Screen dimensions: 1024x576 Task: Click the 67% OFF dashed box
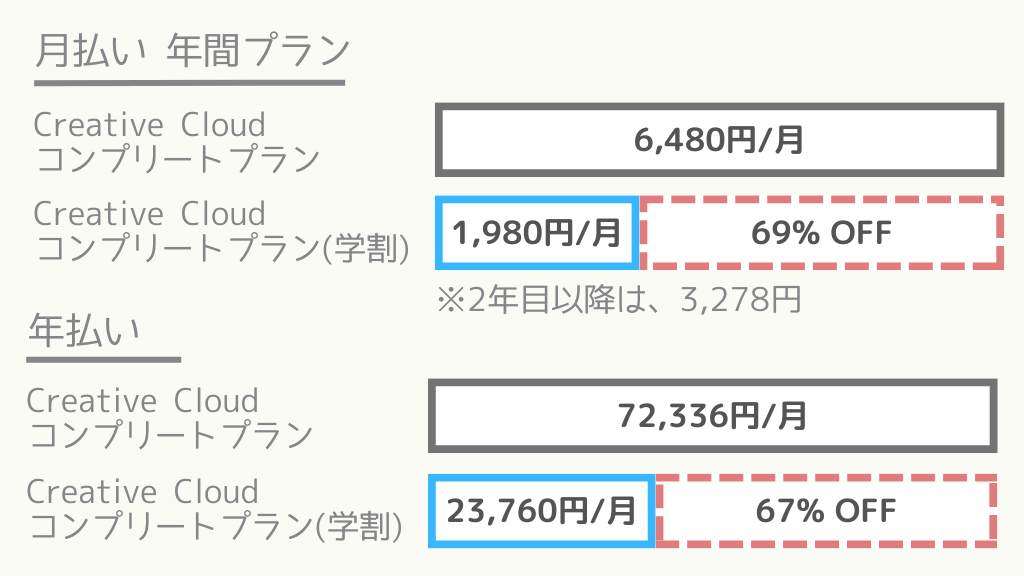click(x=826, y=511)
